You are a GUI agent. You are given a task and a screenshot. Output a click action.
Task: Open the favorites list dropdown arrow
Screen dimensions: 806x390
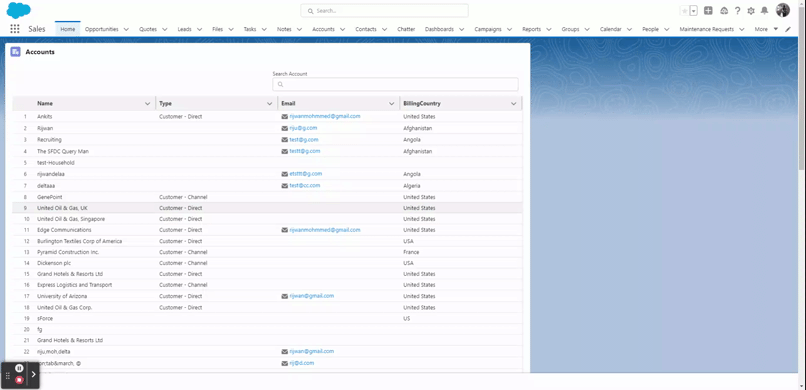693,11
